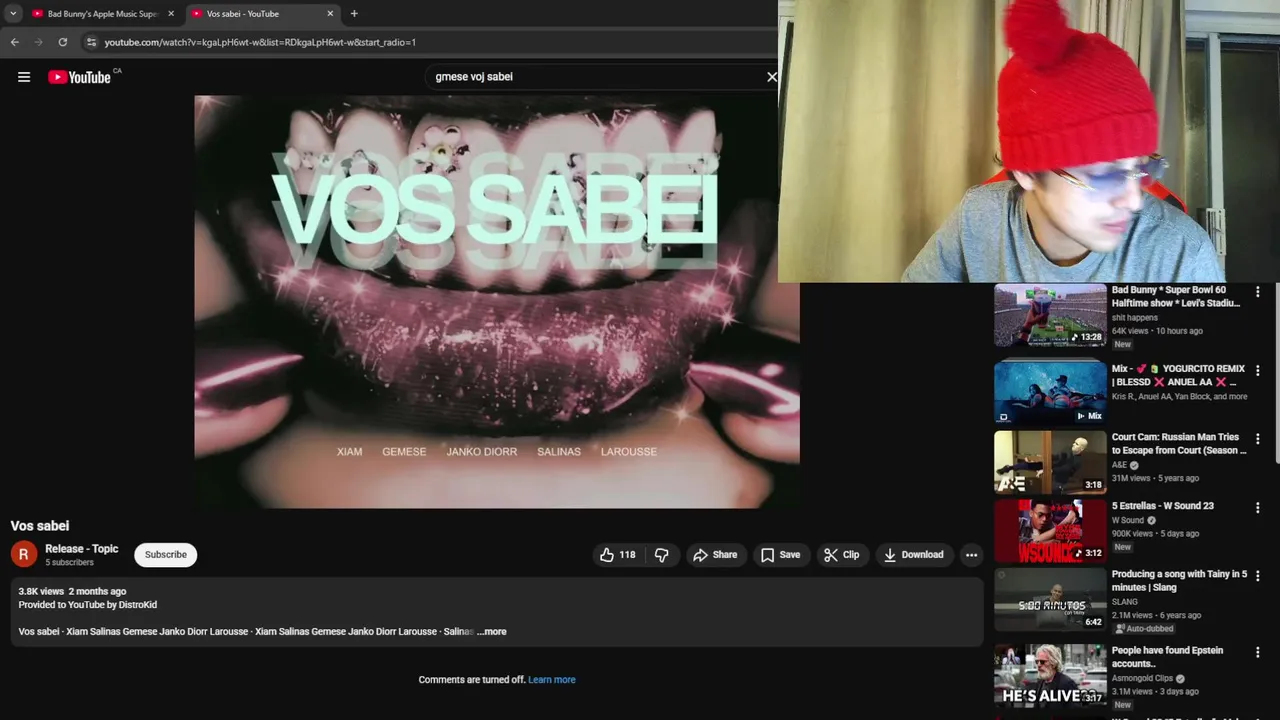Open options menu for Bad Bunny Super Bowl video
This screenshot has width=1280, height=720.
1258,292
